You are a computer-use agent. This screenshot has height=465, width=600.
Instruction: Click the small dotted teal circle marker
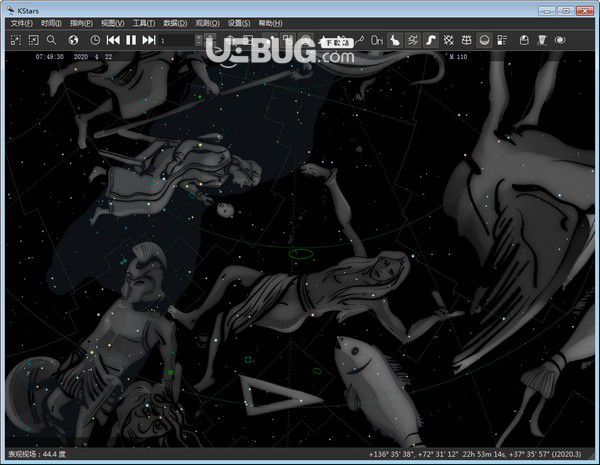[x=248, y=360]
